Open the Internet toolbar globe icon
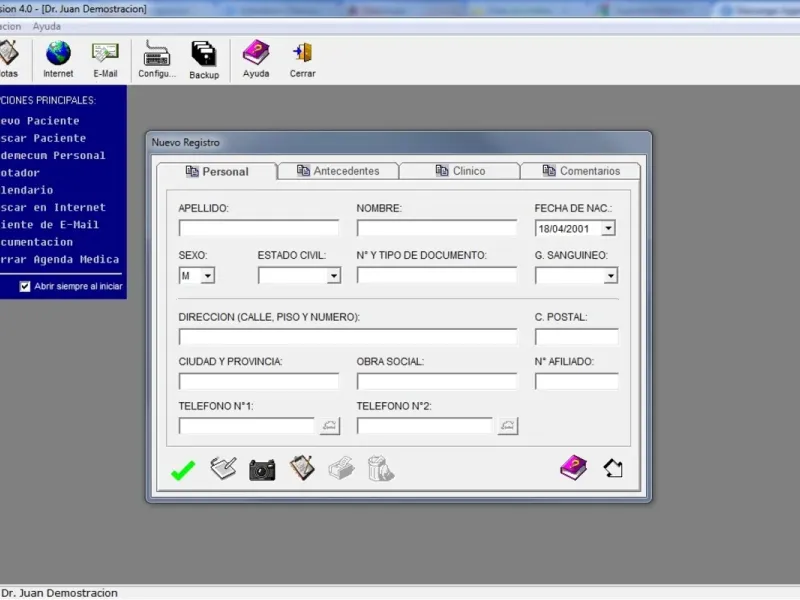This screenshot has width=800, height=600. pyautogui.click(x=58, y=55)
